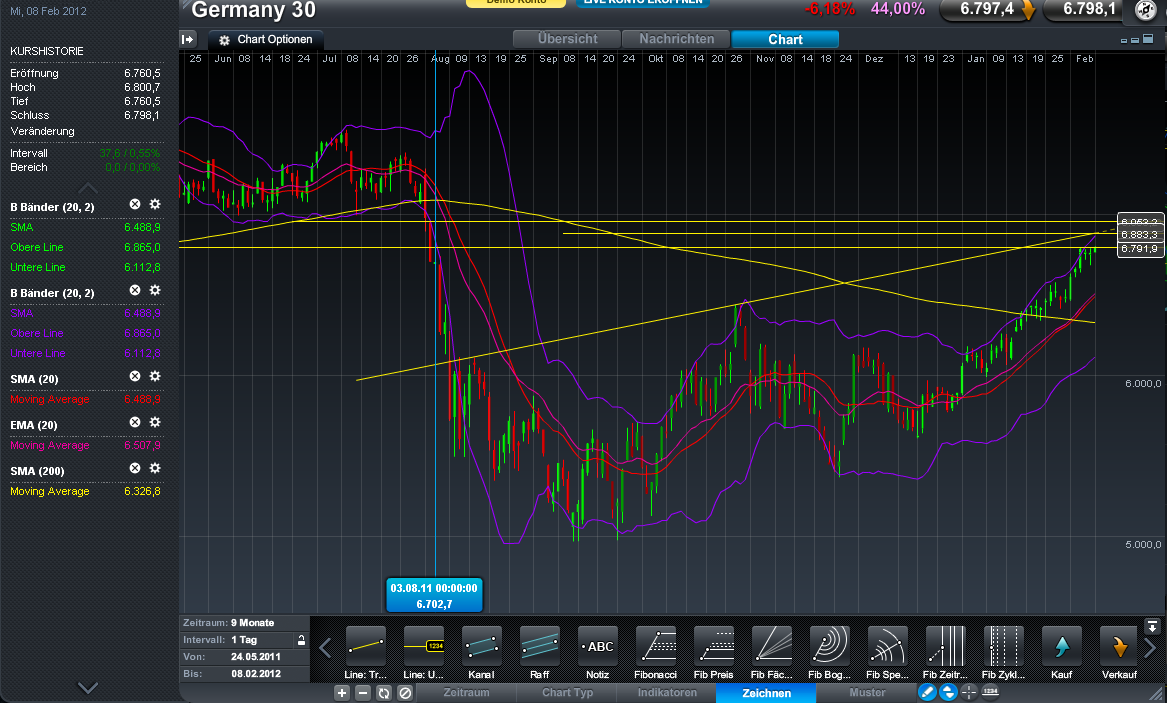This screenshot has height=703, width=1167.
Task: Toggle the Intervall lock icon
Action: (x=301, y=640)
